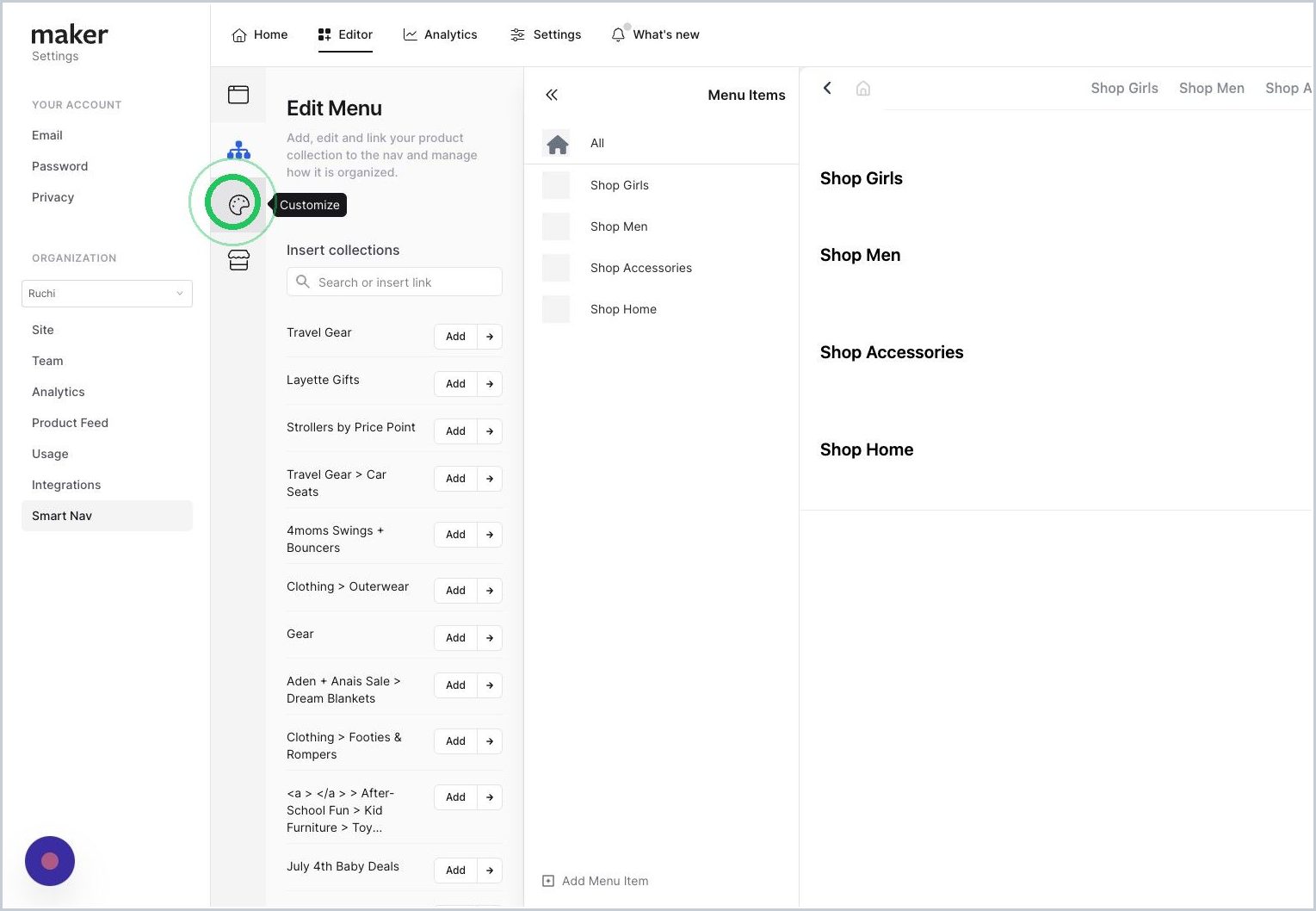
Task: Click Shop Girls in preview top nav
Action: click(1124, 88)
